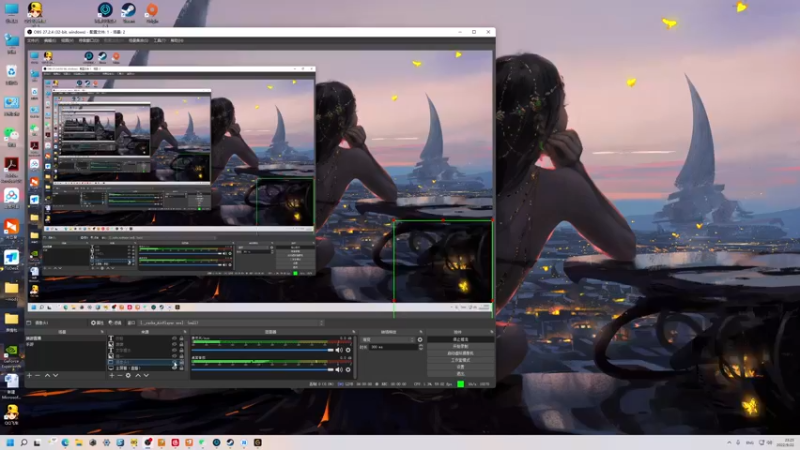The image size is (800, 450).
Task: Open Microsoft Edge from taskbar
Action: pyautogui.click(x=65, y=442)
